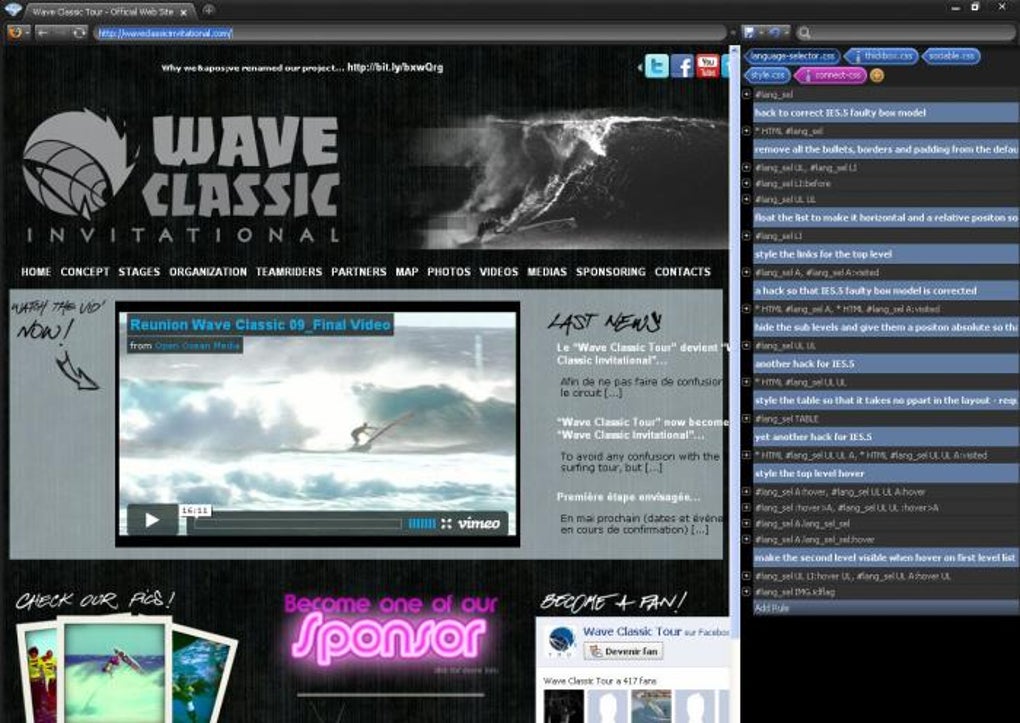Click the diamond app logo icon
Screen dimensions: 1020x723
(12, 10)
